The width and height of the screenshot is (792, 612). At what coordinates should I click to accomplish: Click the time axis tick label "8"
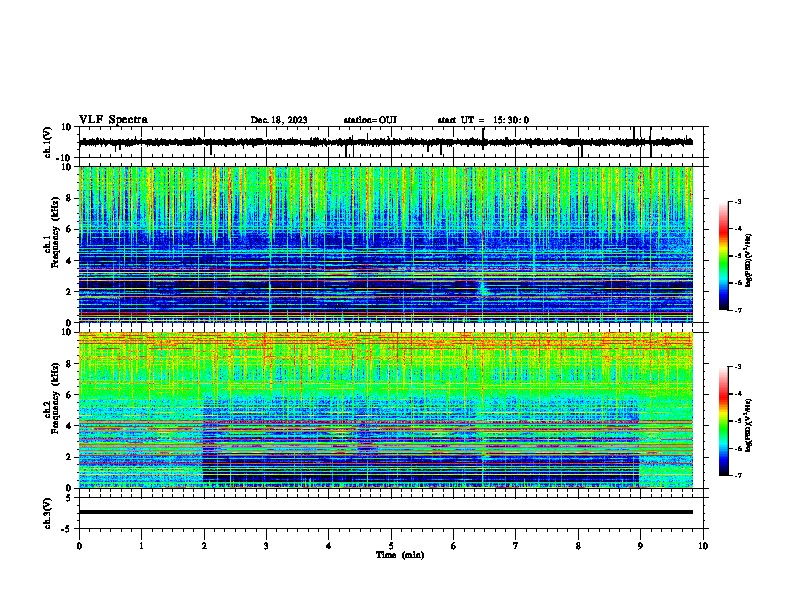[x=578, y=546]
